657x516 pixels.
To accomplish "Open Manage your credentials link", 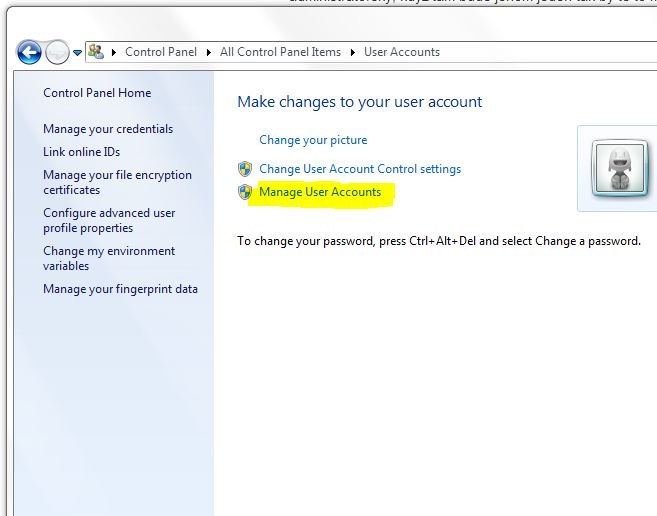I will coord(108,129).
